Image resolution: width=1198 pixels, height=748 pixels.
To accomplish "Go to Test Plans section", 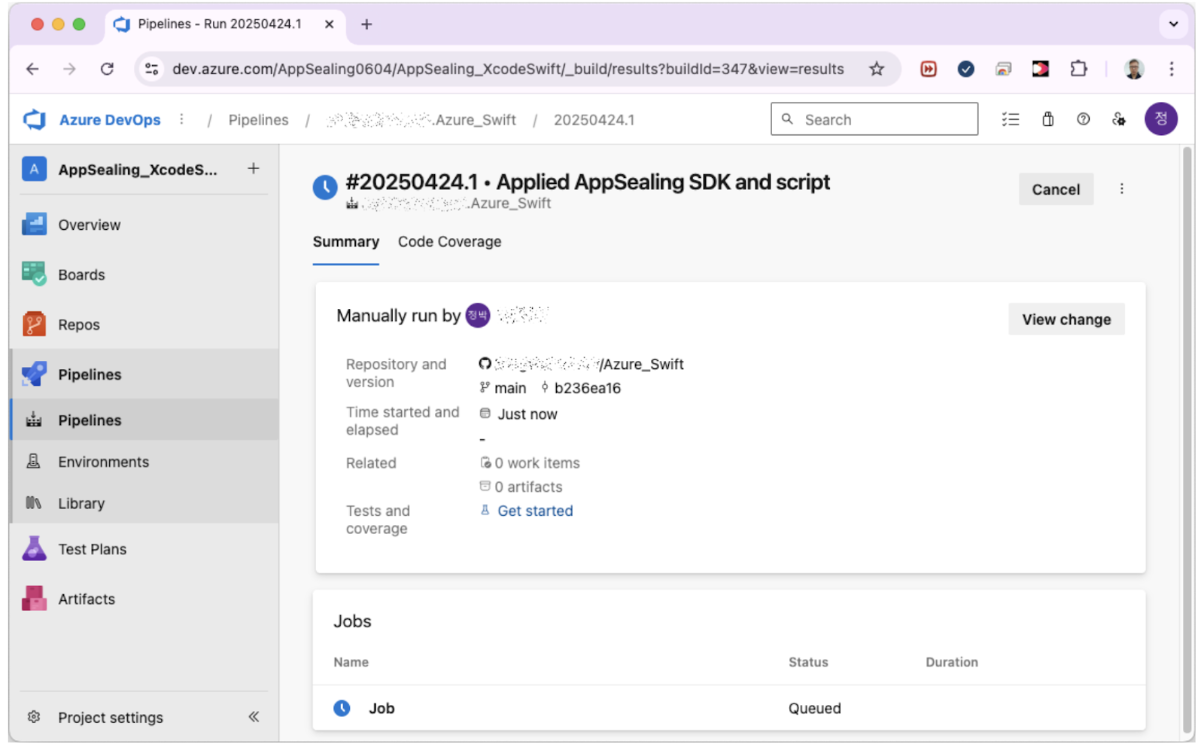I will [x=92, y=549].
